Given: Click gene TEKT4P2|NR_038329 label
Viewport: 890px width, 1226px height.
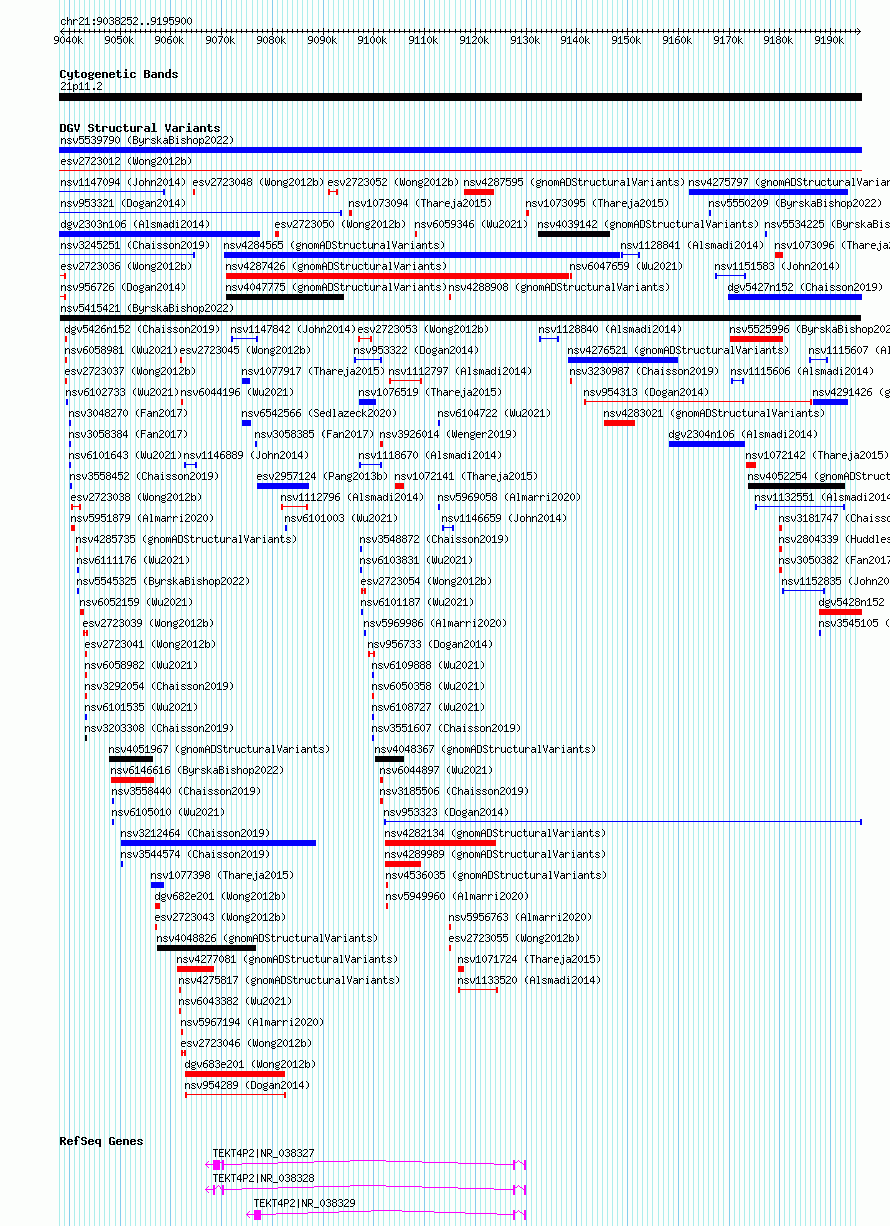Looking at the screenshot, I should click(304, 1203).
